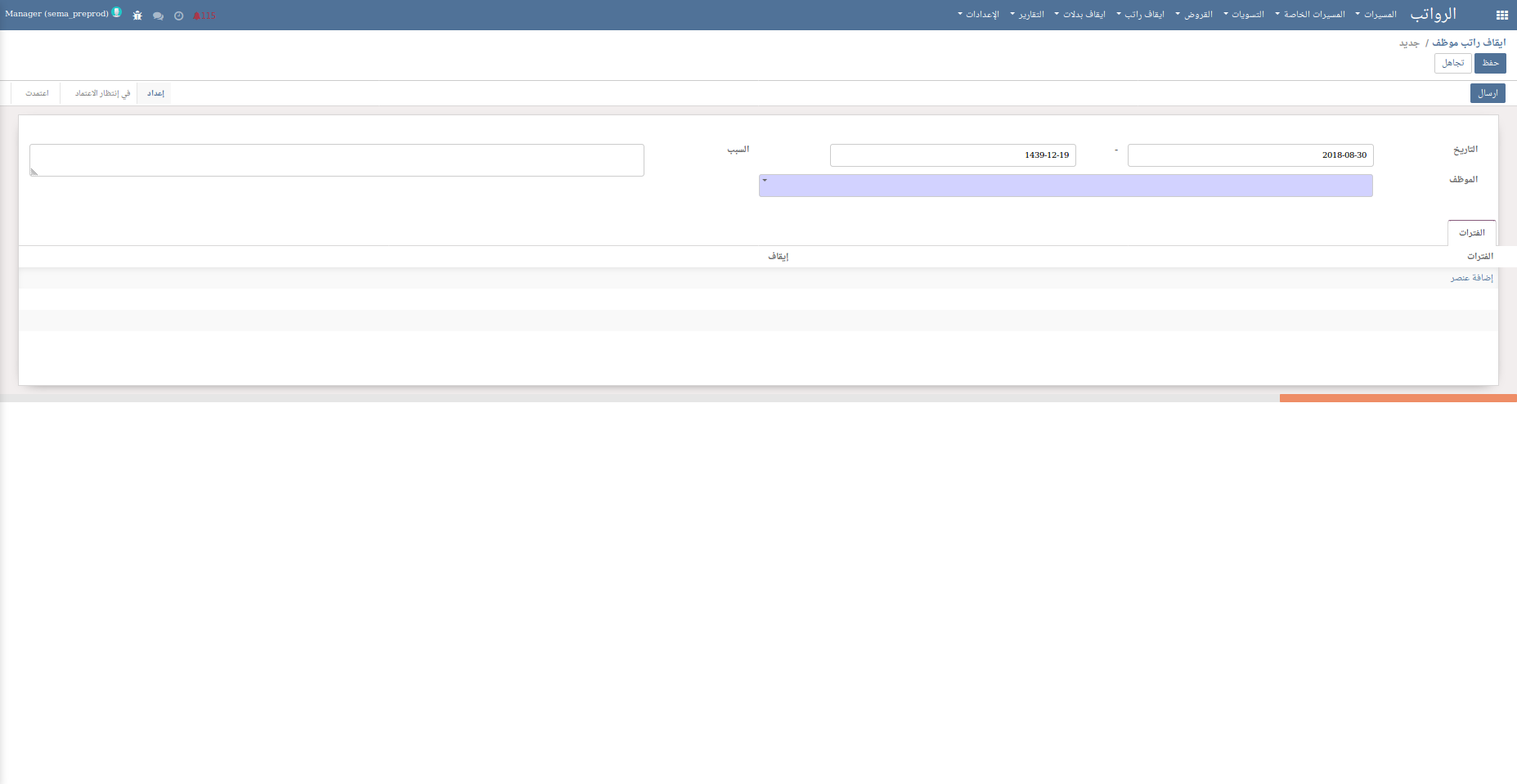Open the apps grid menu icon
The height and width of the screenshot is (784, 1517).
click(1501, 15)
